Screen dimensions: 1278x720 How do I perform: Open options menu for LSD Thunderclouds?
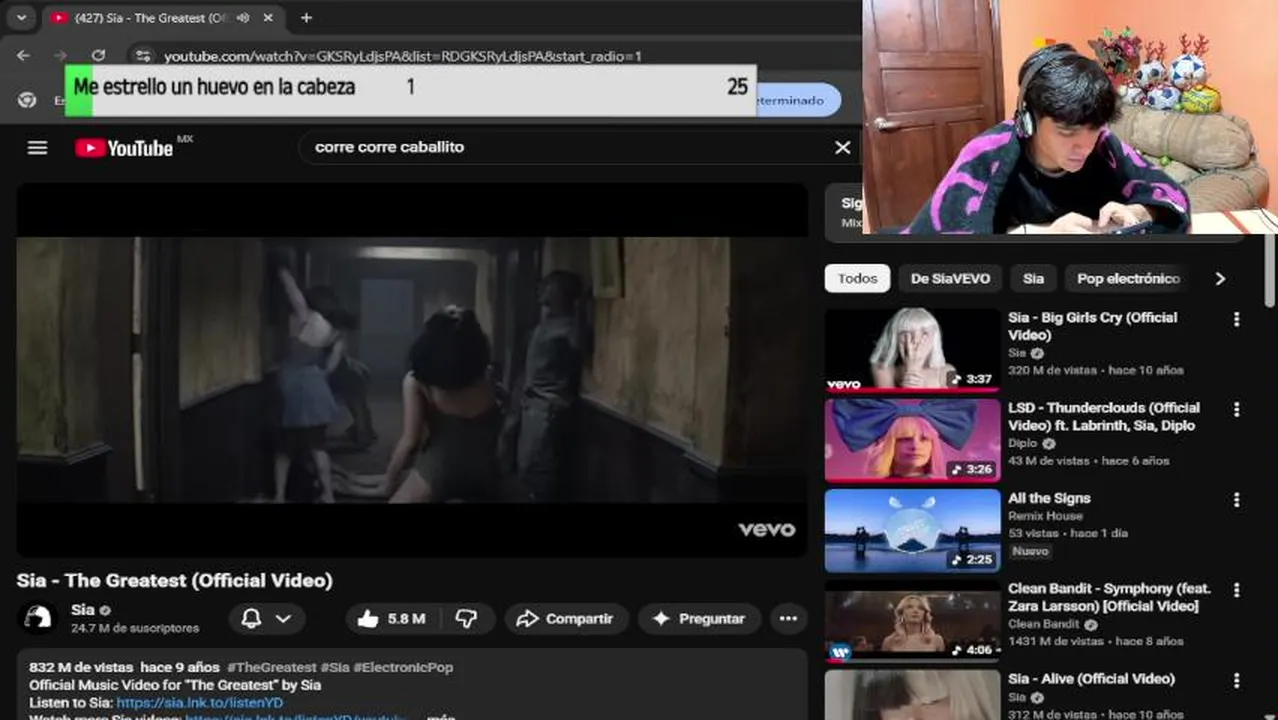[1237, 410]
